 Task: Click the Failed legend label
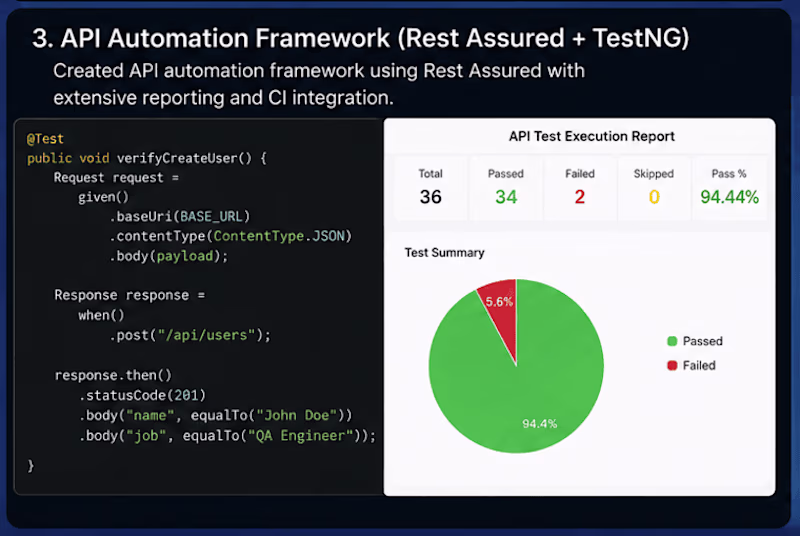pos(699,365)
